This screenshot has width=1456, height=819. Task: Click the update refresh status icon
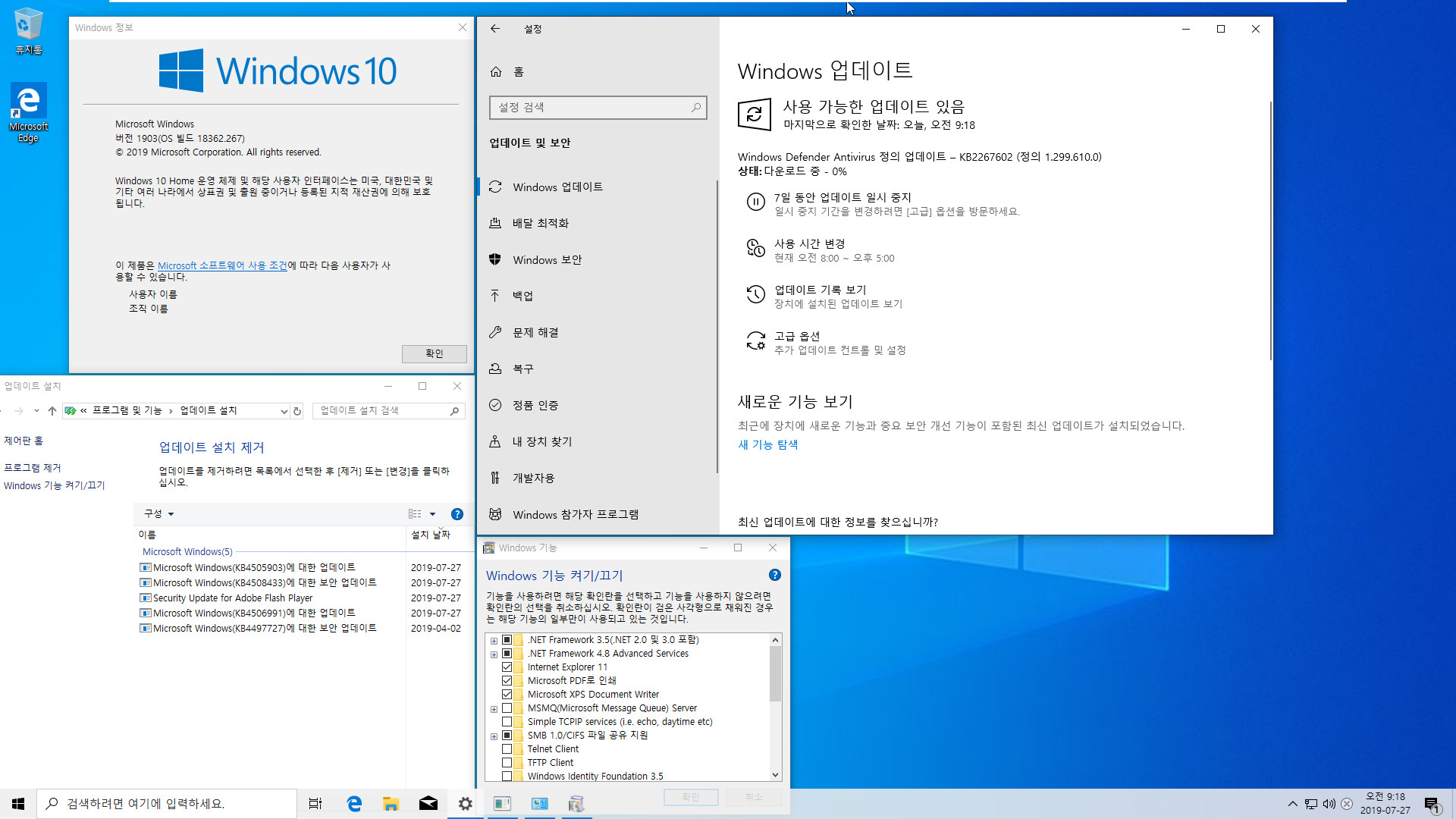point(755,115)
